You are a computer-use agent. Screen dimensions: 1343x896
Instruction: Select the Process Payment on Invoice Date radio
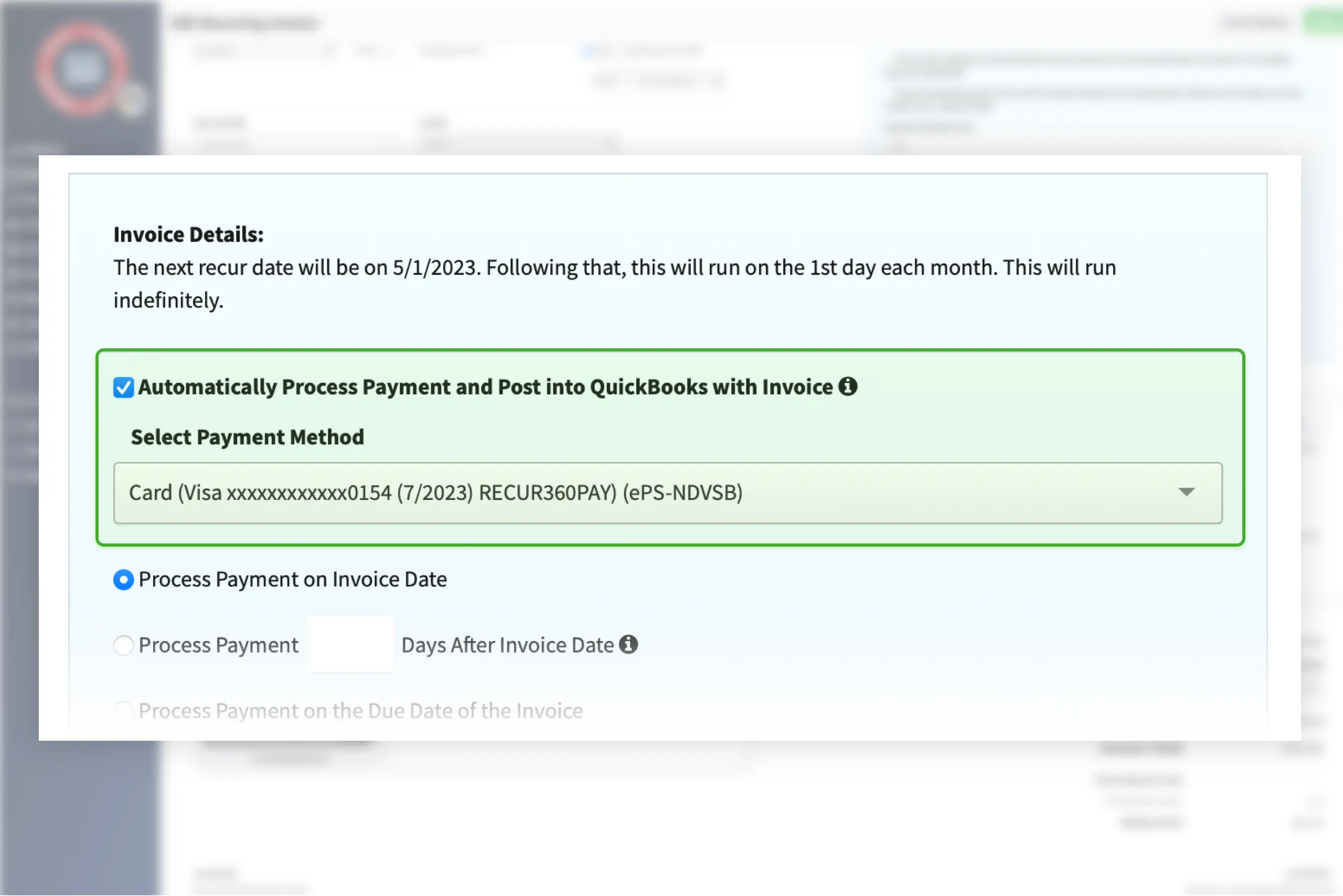tap(123, 580)
